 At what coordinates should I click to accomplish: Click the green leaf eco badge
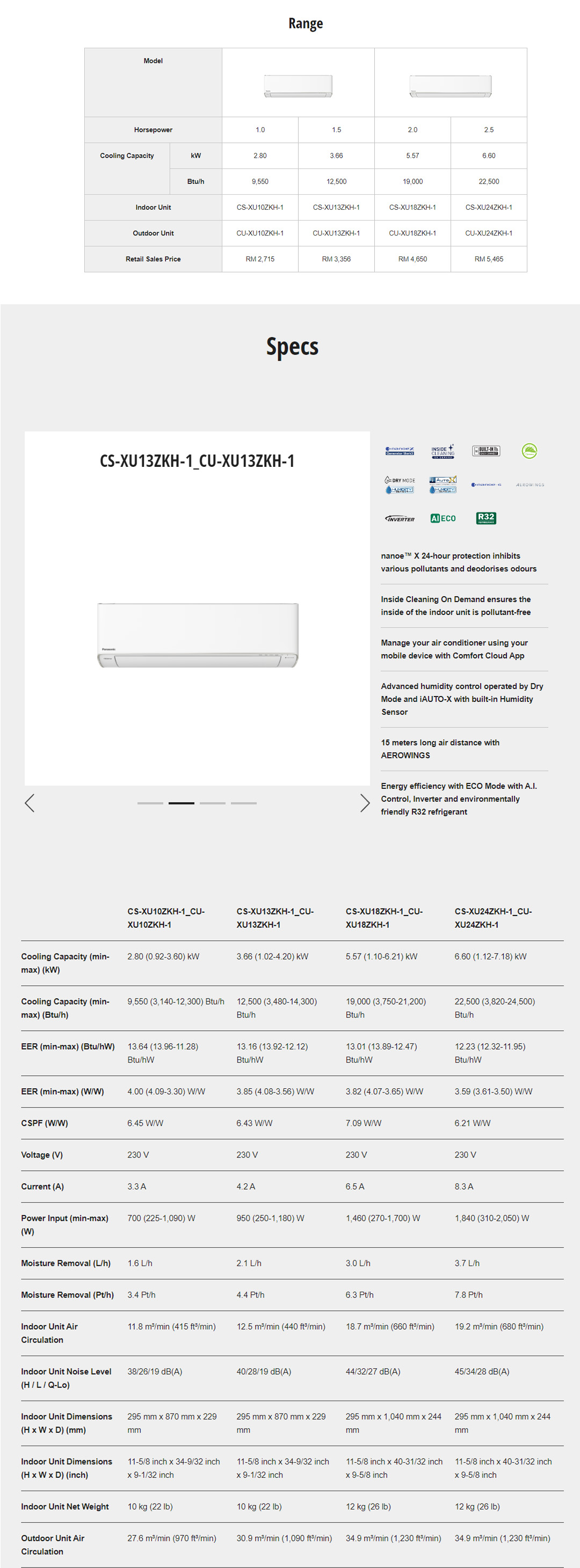point(530,451)
